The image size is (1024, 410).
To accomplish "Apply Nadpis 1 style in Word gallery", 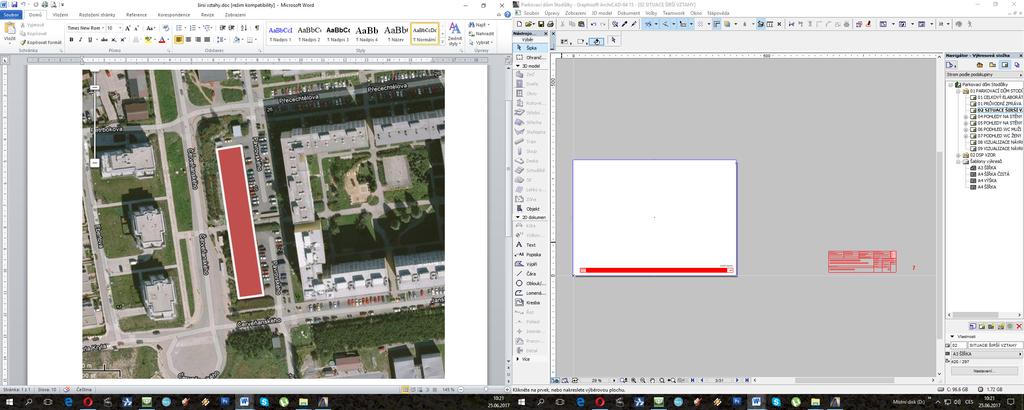I will pyautogui.click(x=280, y=33).
